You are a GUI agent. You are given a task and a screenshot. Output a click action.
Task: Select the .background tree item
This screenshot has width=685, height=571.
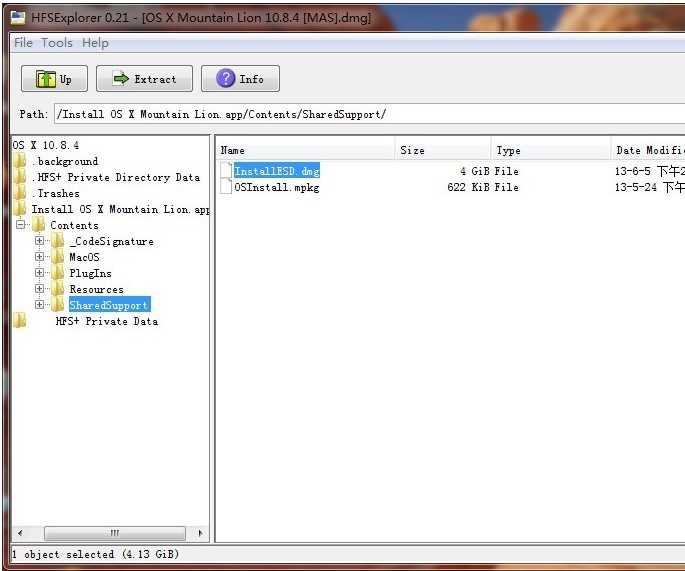point(65,161)
